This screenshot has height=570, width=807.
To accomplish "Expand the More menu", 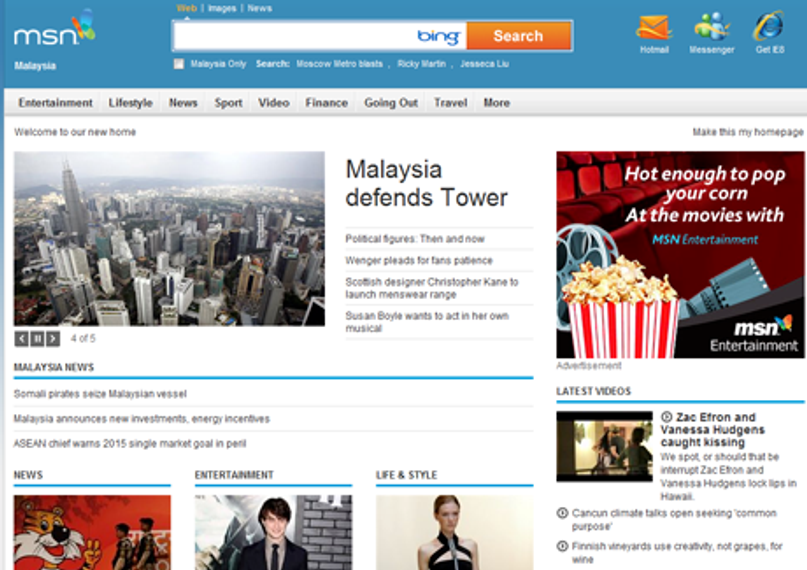I will [x=497, y=103].
